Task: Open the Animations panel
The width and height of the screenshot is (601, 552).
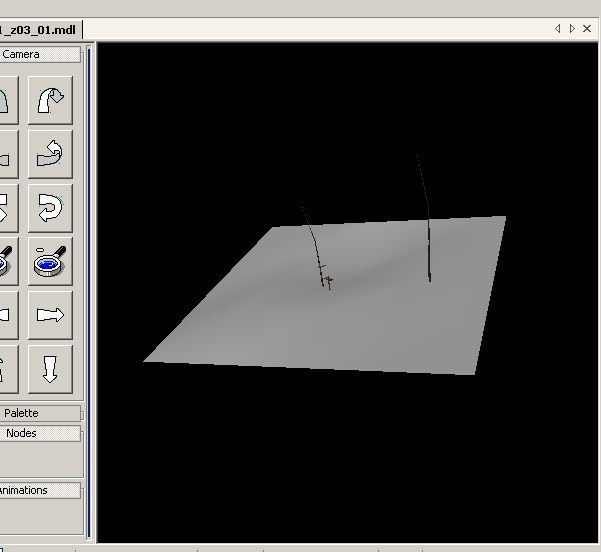Action: tap(38, 490)
